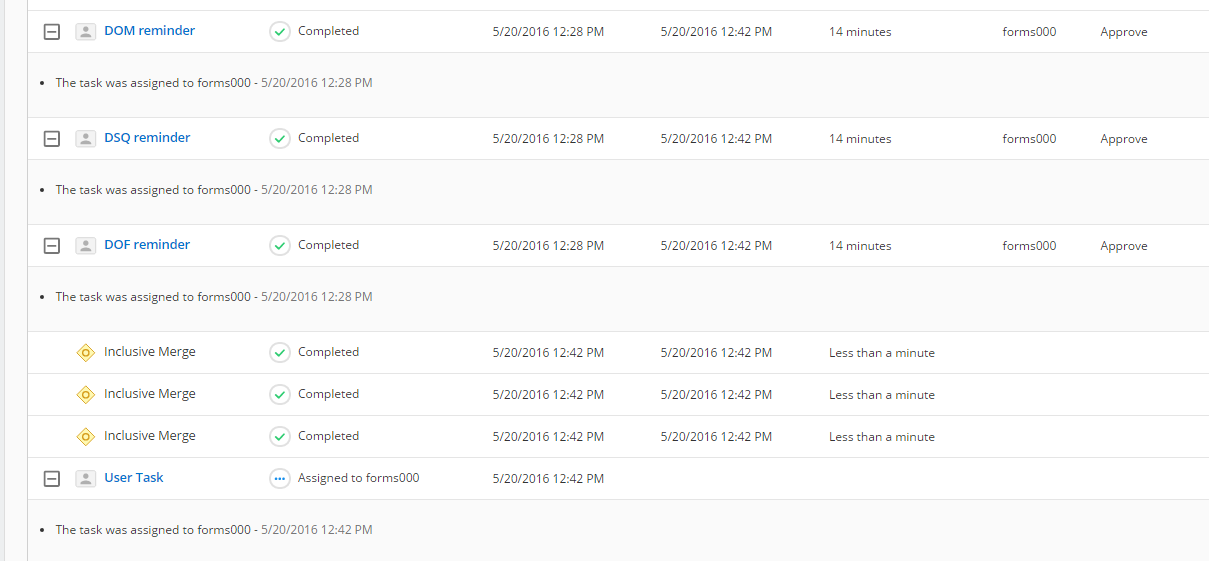Click the Completed checkmark icon for DSQ reminder
Viewport: 1209px width, 561px height.
pyautogui.click(x=280, y=139)
